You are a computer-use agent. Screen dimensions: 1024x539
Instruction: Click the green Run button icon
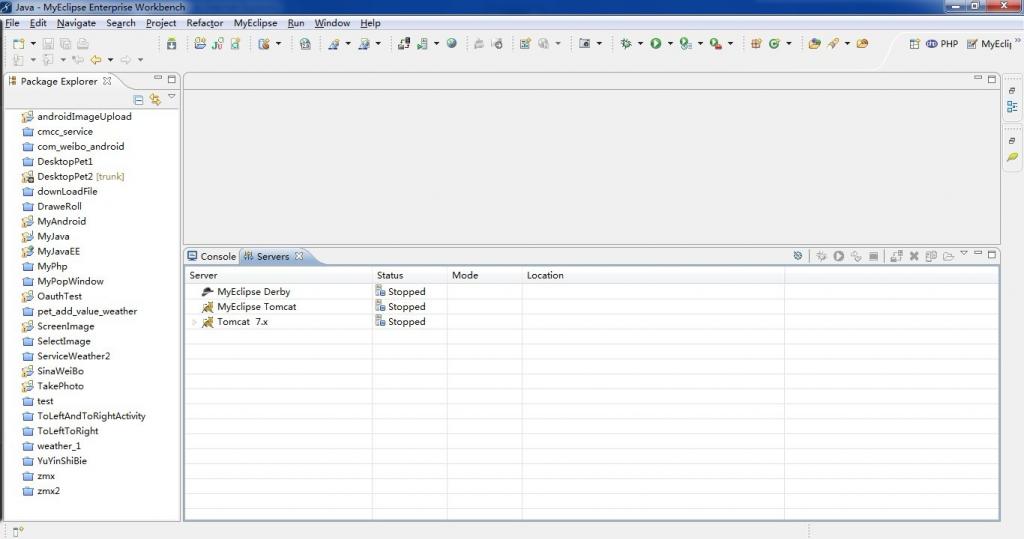656,44
